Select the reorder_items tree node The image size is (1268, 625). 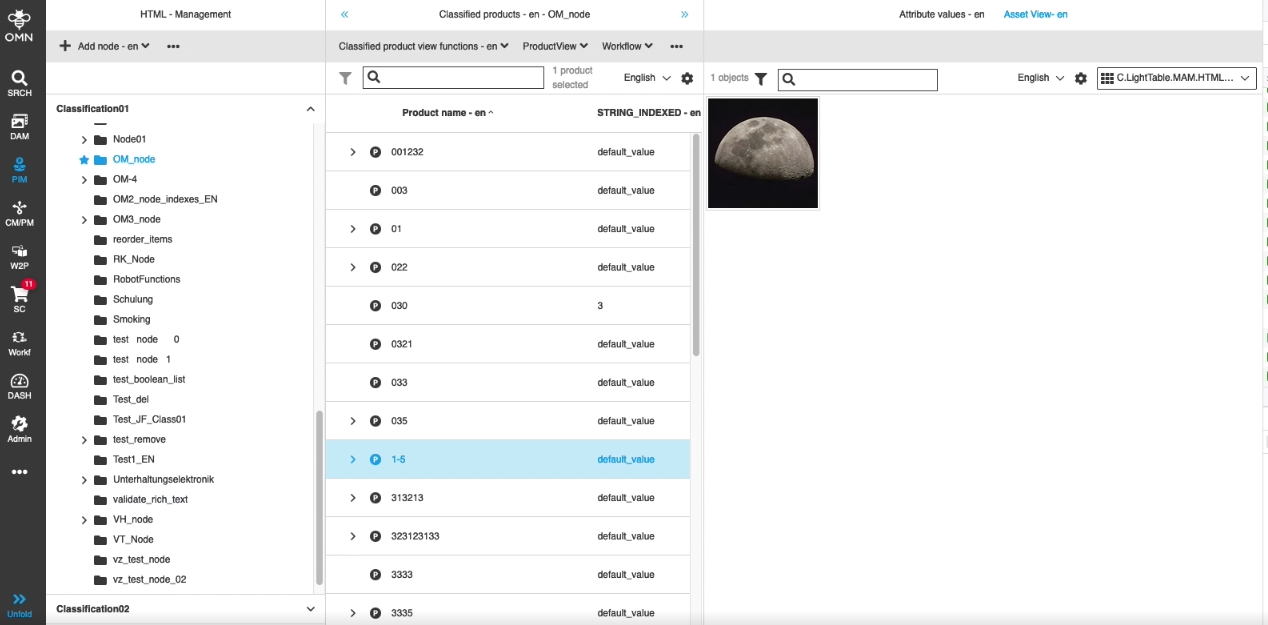[142, 239]
